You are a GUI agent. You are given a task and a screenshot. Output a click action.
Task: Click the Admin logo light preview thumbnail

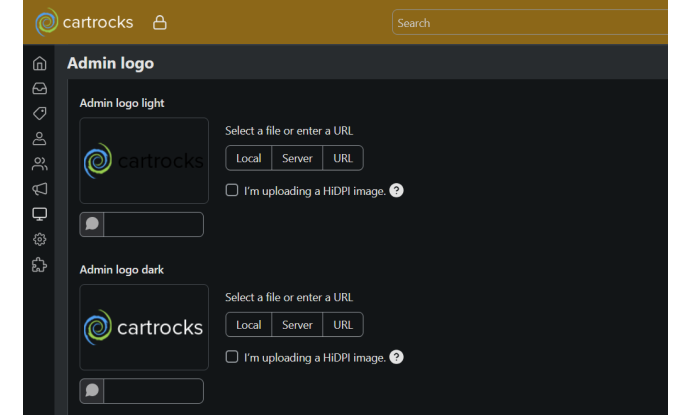pyautogui.click(x=144, y=160)
